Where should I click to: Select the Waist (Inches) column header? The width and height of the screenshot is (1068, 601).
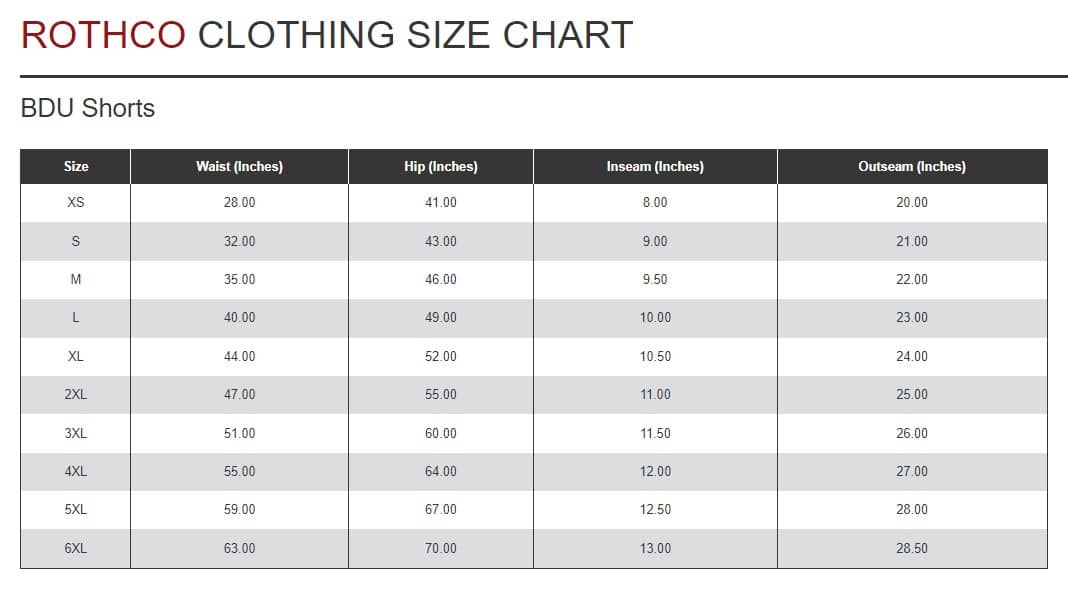[x=239, y=167]
